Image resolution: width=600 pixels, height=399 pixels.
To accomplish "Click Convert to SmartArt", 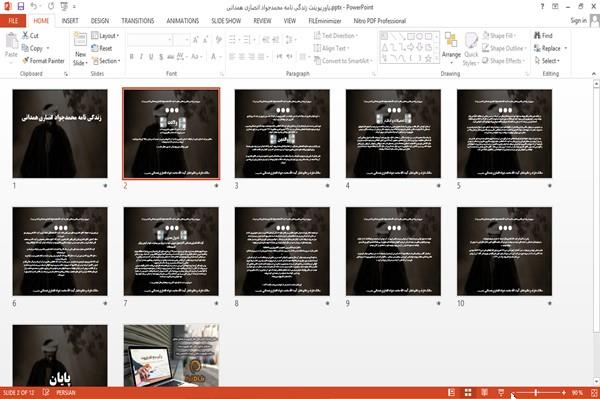I will tap(342, 60).
